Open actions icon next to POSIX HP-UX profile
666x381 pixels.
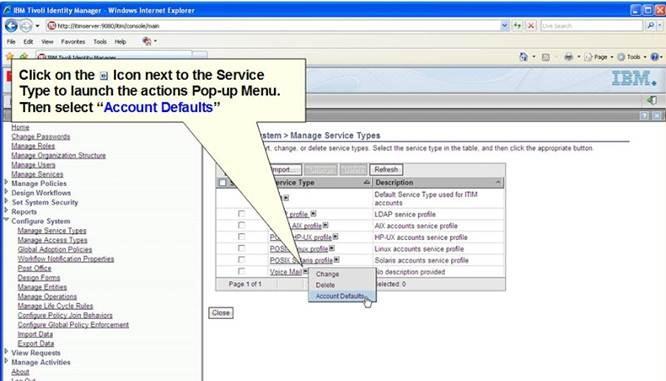click(336, 237)
